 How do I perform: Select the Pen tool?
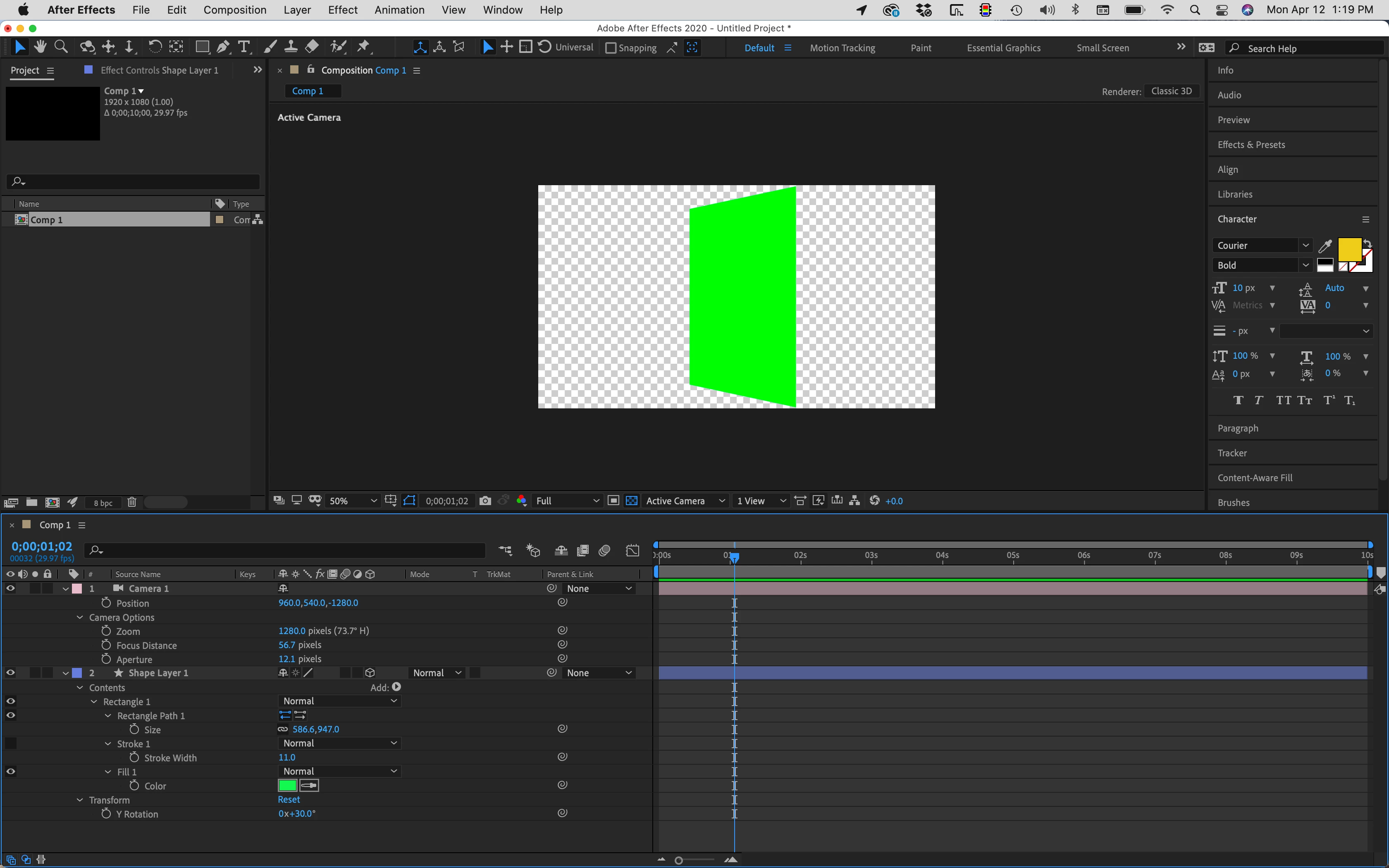[x=223, y=47]
